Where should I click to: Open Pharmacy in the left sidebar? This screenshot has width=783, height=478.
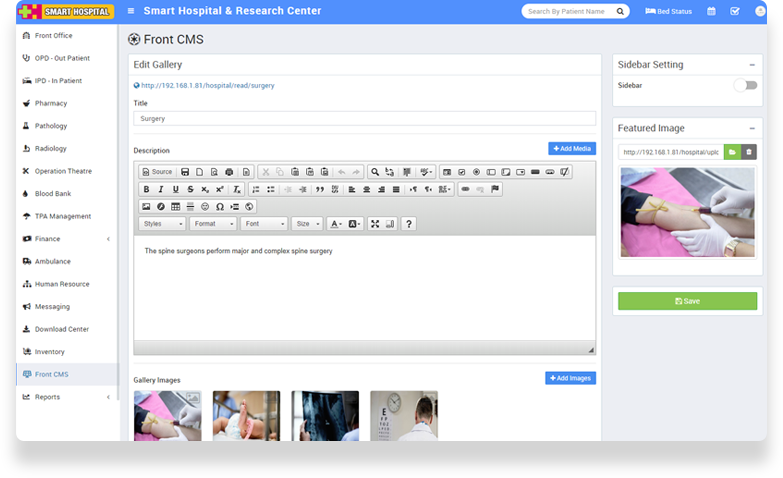51,103
